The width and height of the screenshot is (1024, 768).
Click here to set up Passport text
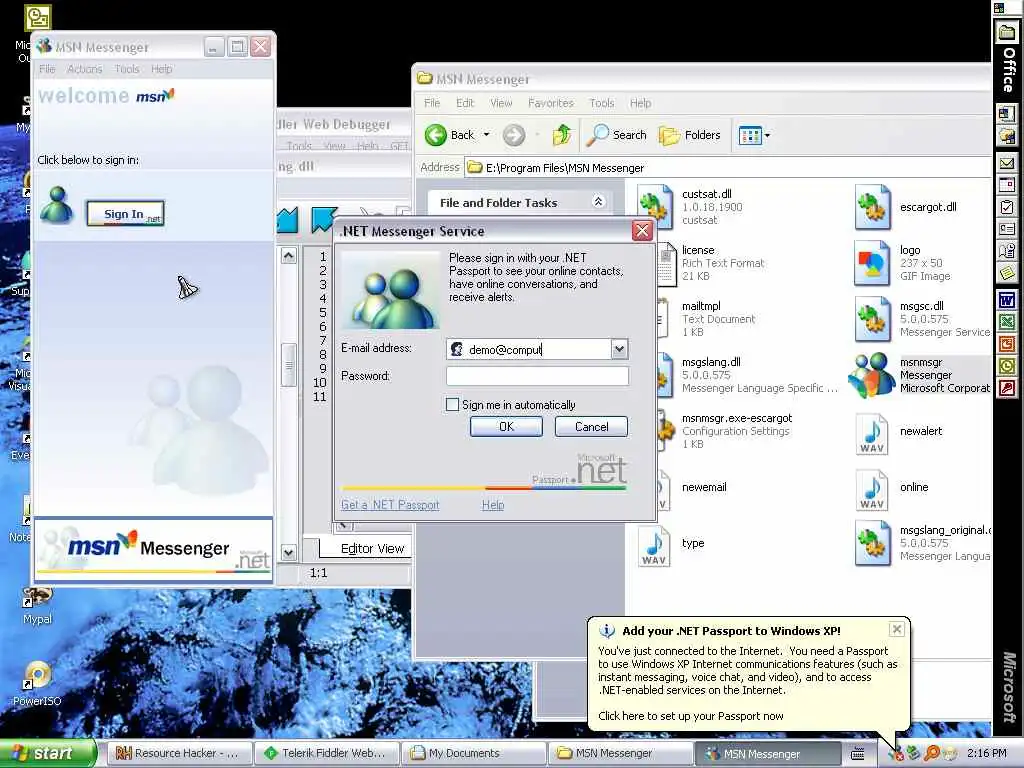click(x=690, y=716)
